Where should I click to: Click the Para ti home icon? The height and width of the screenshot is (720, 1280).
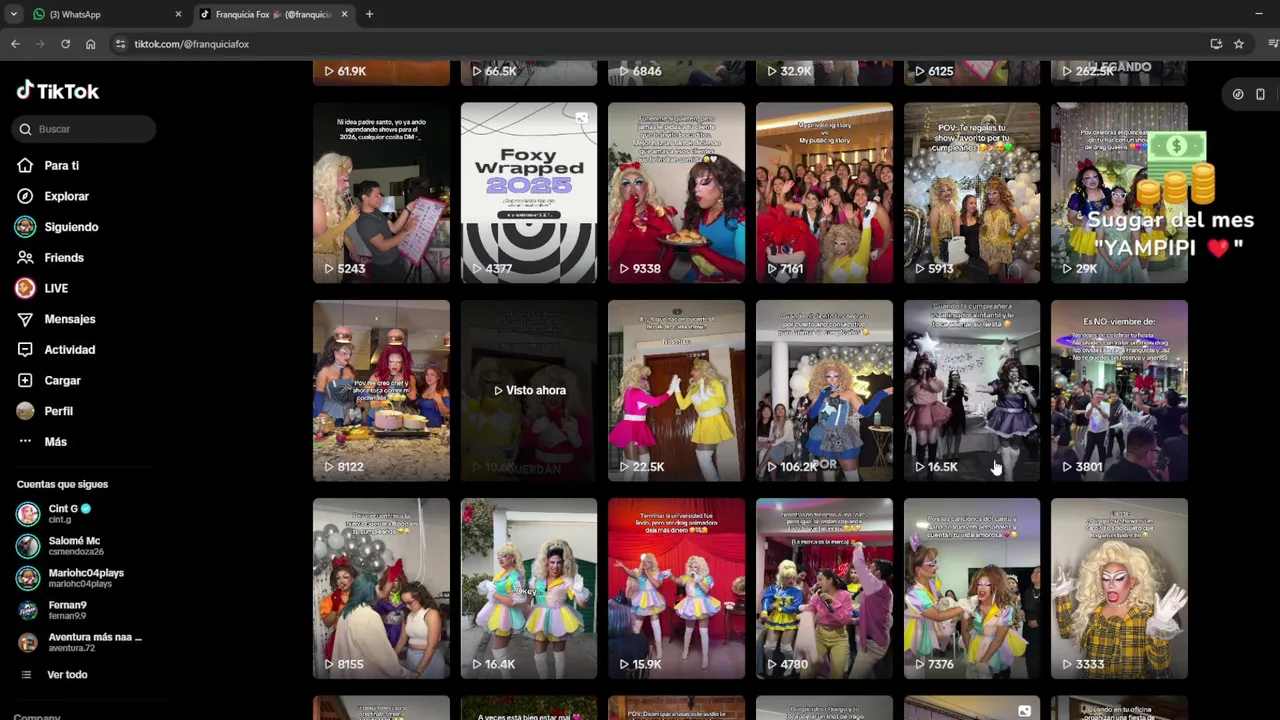point(25,166)
